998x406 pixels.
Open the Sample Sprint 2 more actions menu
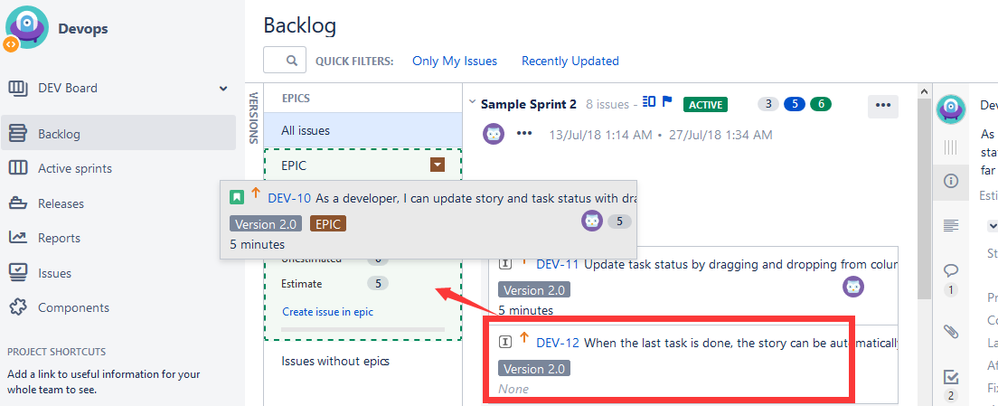pos(883,106)
